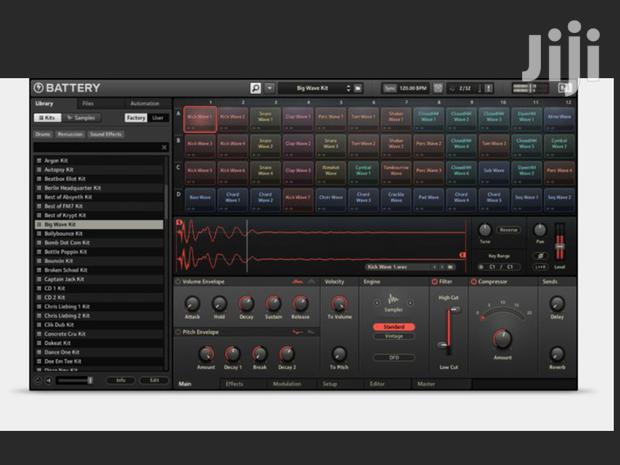Select the highlighted Big Wave Kit row
Image resolution: width=620 pixels, height=465 pixels.
point(99,225)
